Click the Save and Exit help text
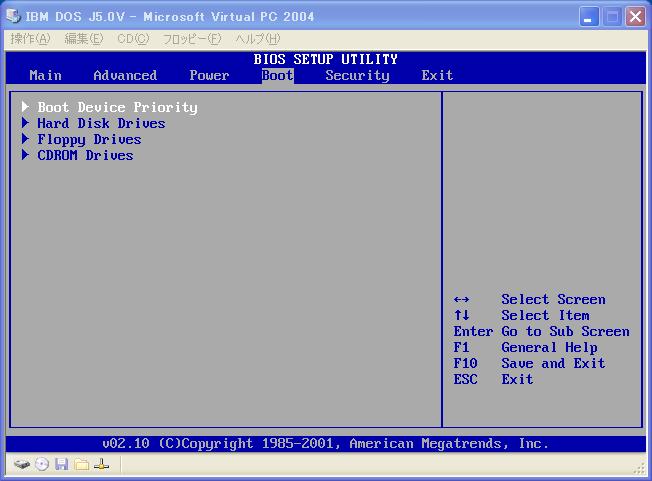 pyautogui.click(x=553, y=363)
